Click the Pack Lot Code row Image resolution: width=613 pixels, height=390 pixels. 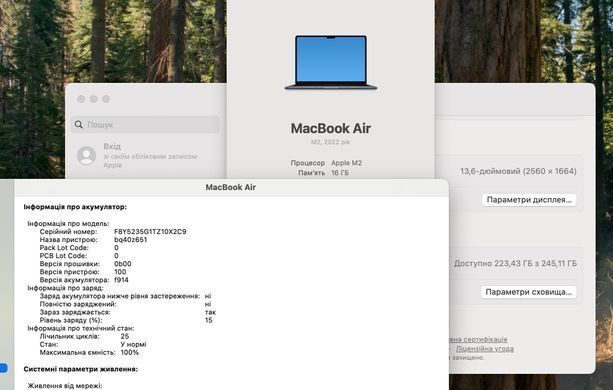(79, 248)
